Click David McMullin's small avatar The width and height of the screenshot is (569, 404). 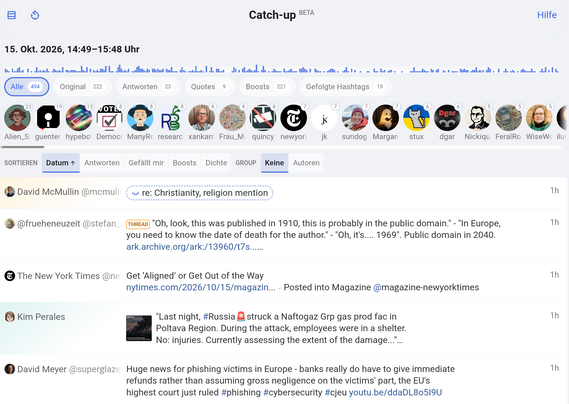10,192
